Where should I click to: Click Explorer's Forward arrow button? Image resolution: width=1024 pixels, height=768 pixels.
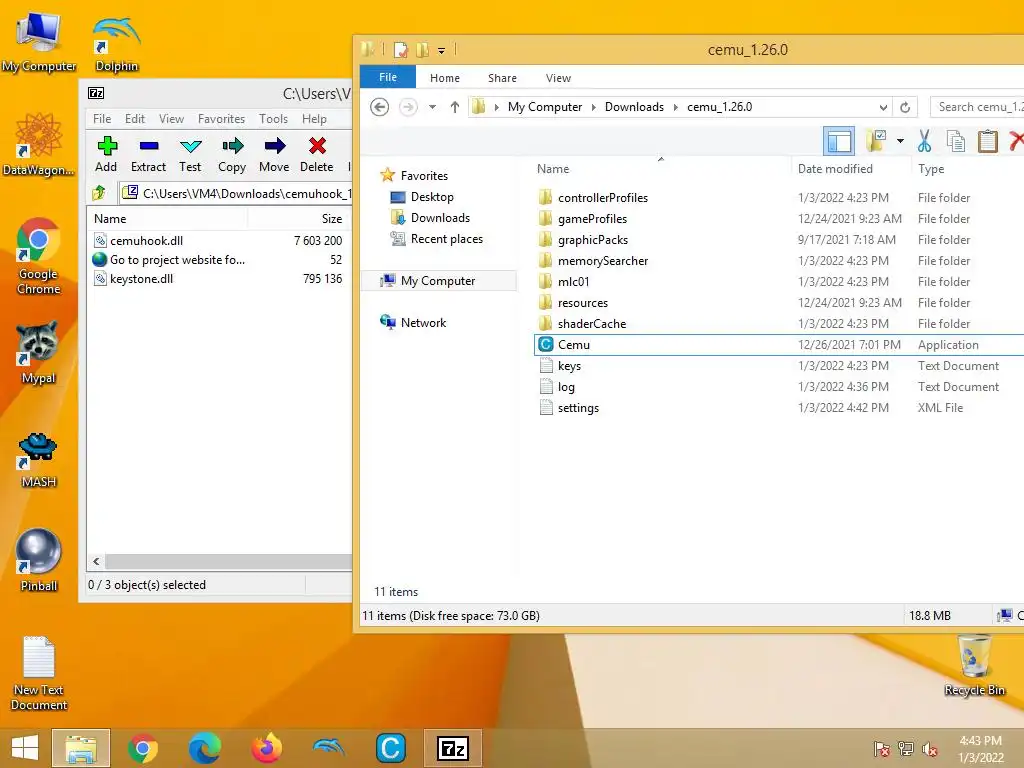click(x=408, y=106)
